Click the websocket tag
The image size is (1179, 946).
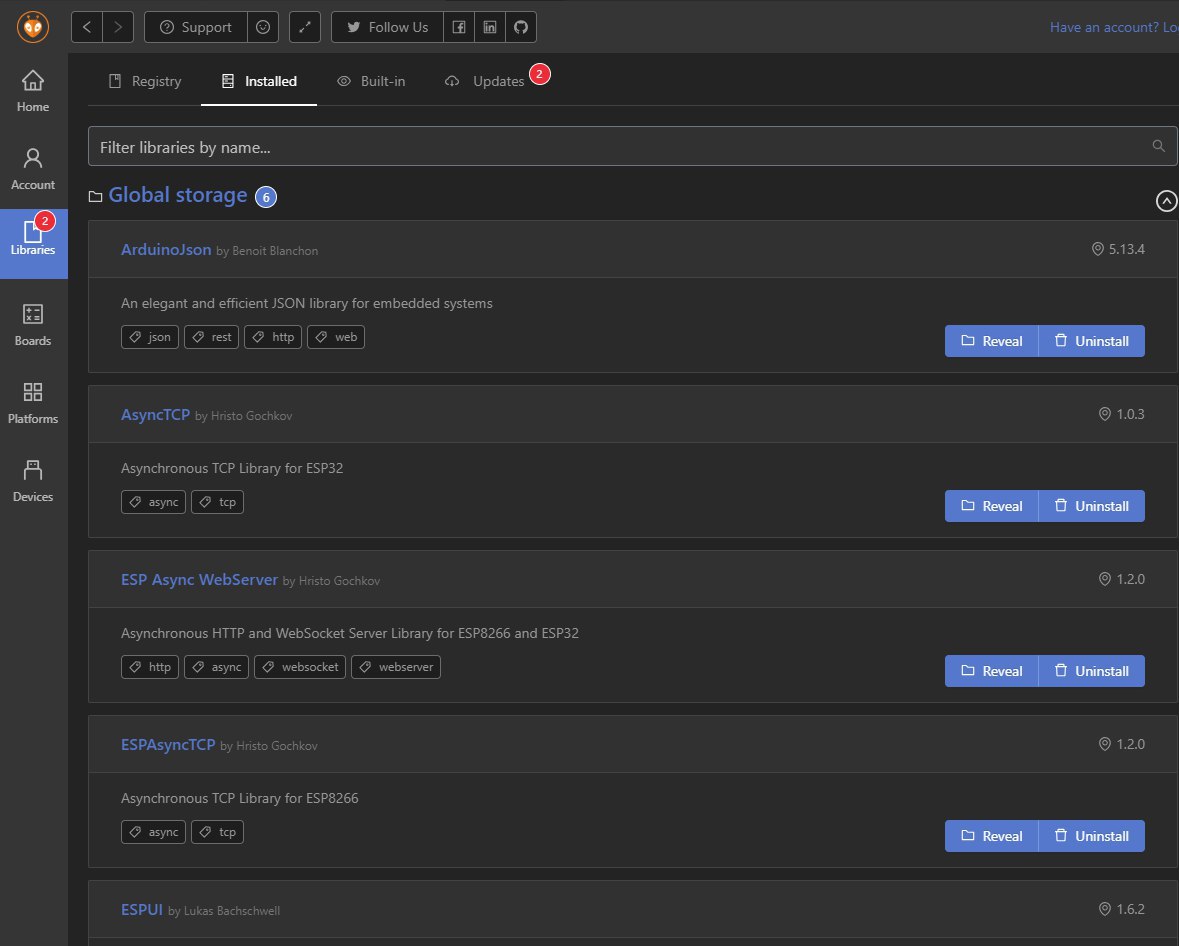tap(300, 667)
